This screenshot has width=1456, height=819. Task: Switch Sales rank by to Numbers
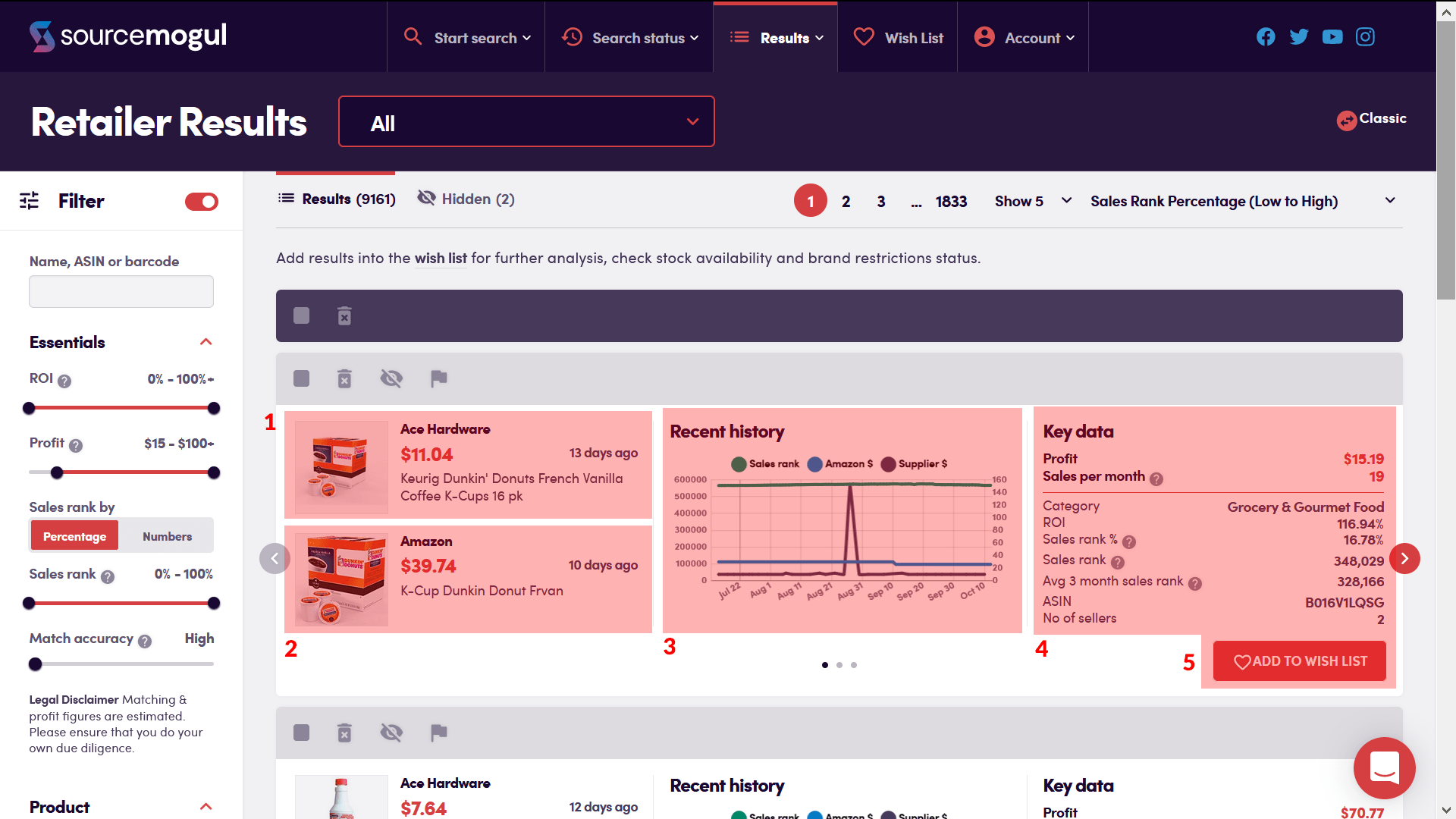coord(167,536)
